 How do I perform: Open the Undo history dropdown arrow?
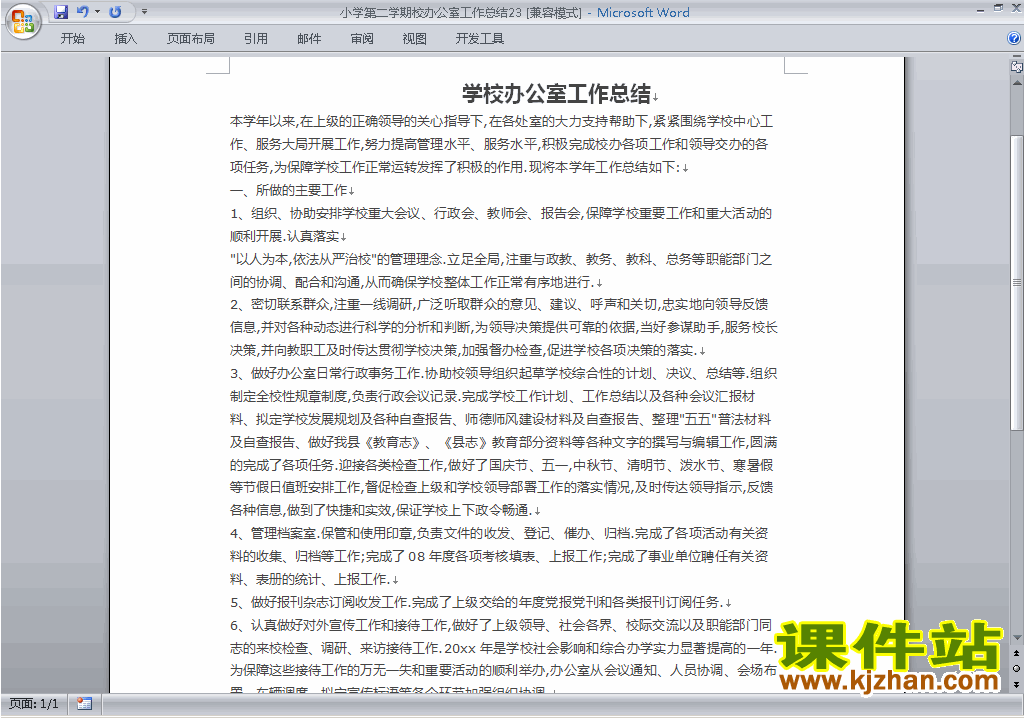(97, 12)
